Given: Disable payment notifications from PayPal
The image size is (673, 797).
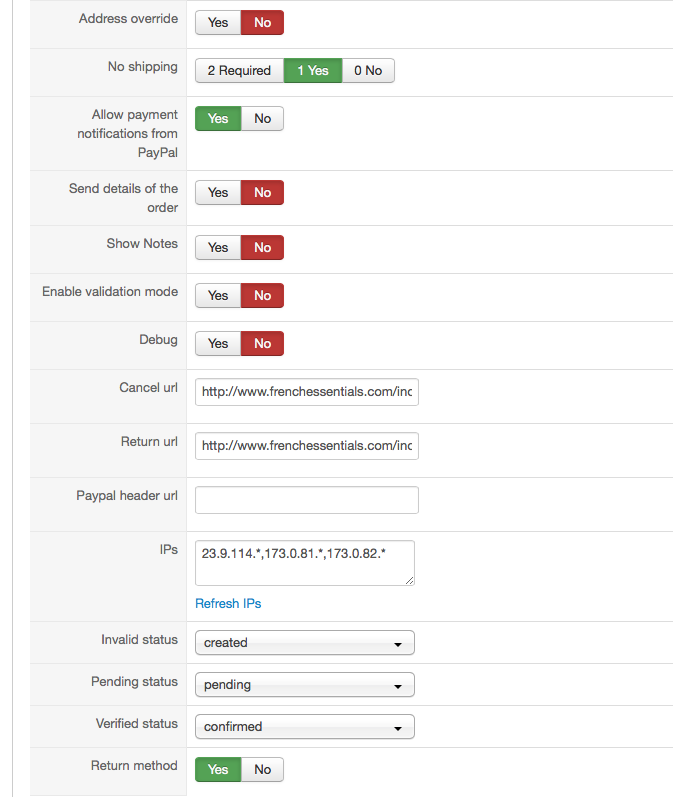Looking at the screenshot, I should (x=262, y=119).
